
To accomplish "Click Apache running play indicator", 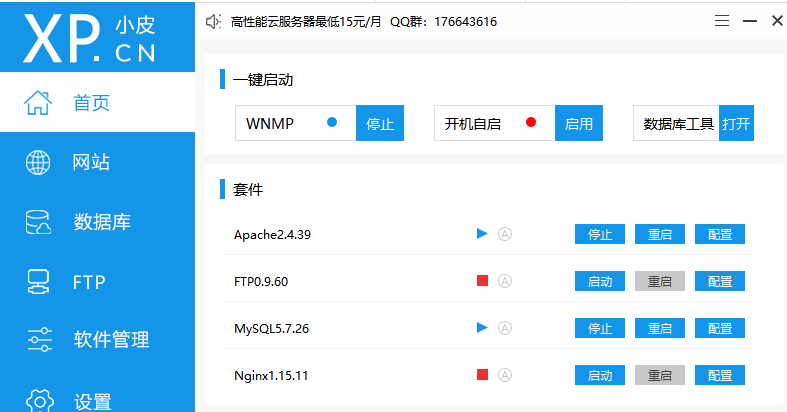I will (x=482, y=234).
